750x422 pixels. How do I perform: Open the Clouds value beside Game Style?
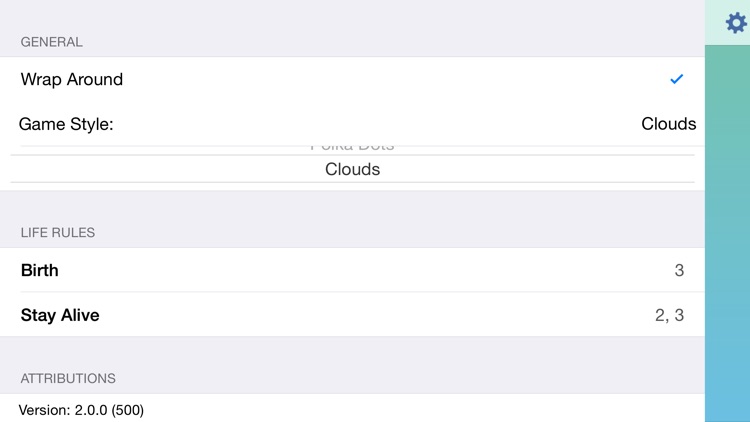668,124
